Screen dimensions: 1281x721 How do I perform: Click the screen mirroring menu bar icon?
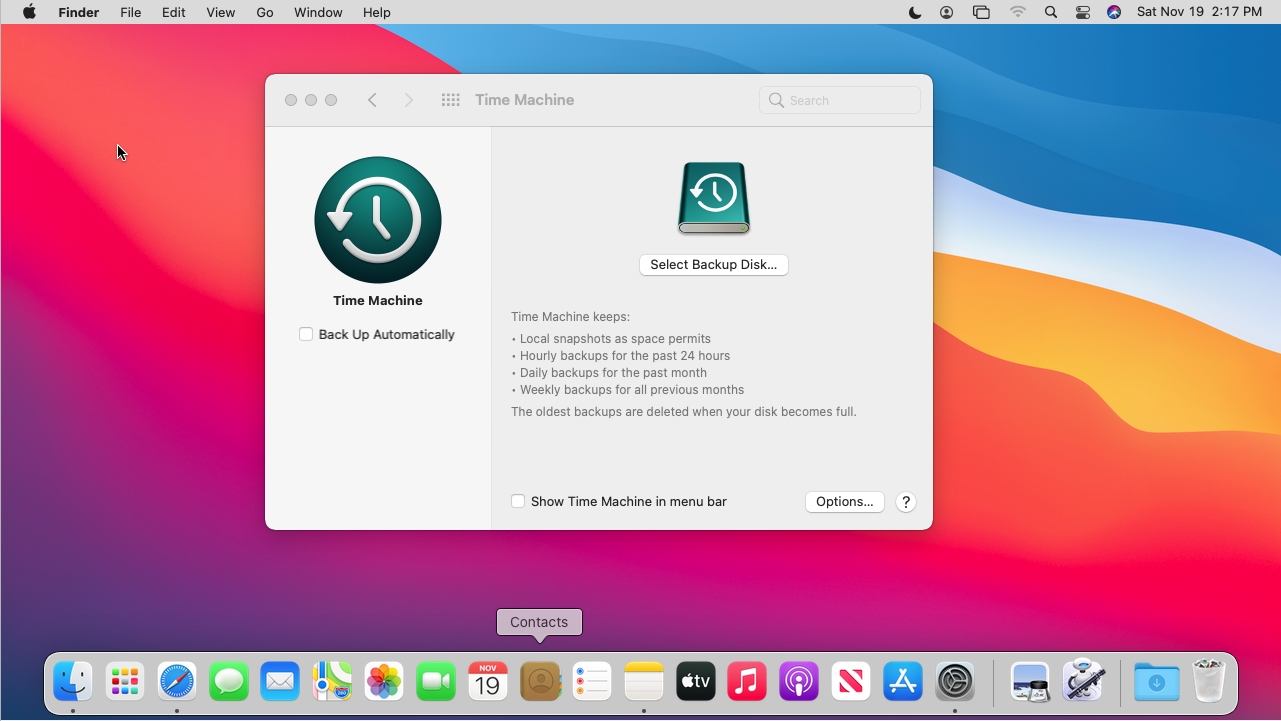981,12
